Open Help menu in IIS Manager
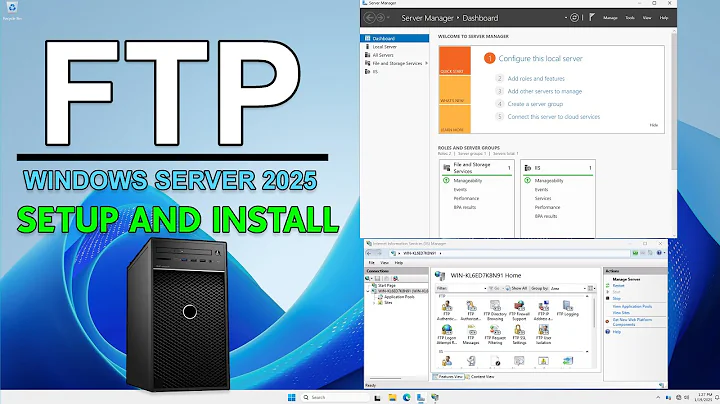Viewport: 720px width, 404px height. pyautogui.click(x=399, y=263)
